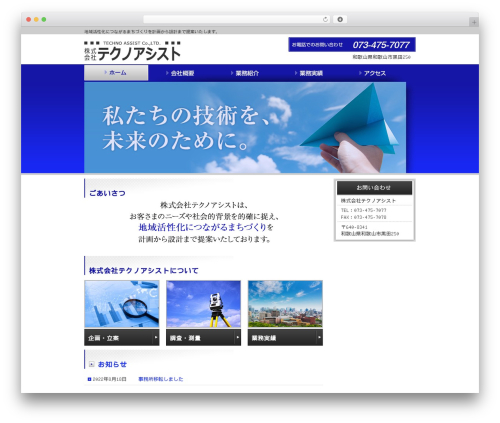500x423 pixels.
Task: Open the 業務実績 navigation tab
Action: click(309, 73)
